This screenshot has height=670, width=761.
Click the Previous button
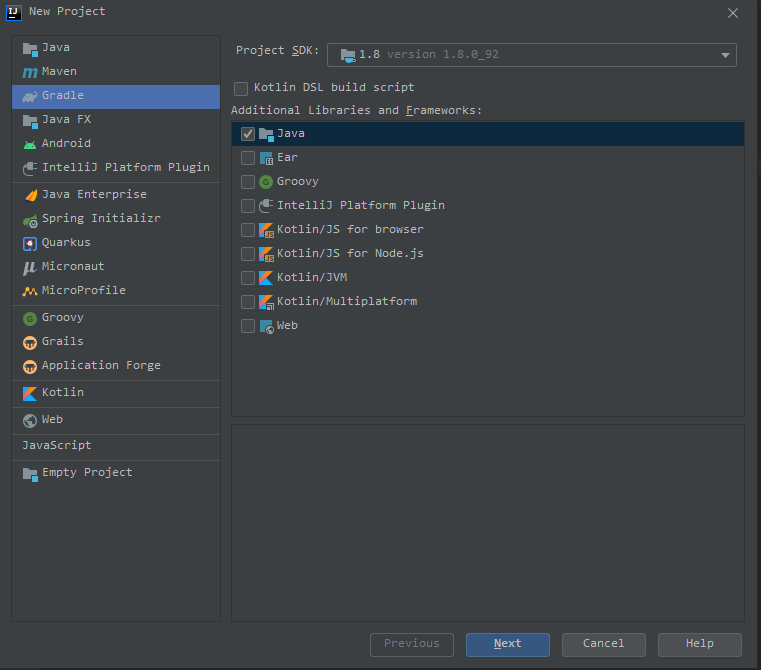click(412, 644)
